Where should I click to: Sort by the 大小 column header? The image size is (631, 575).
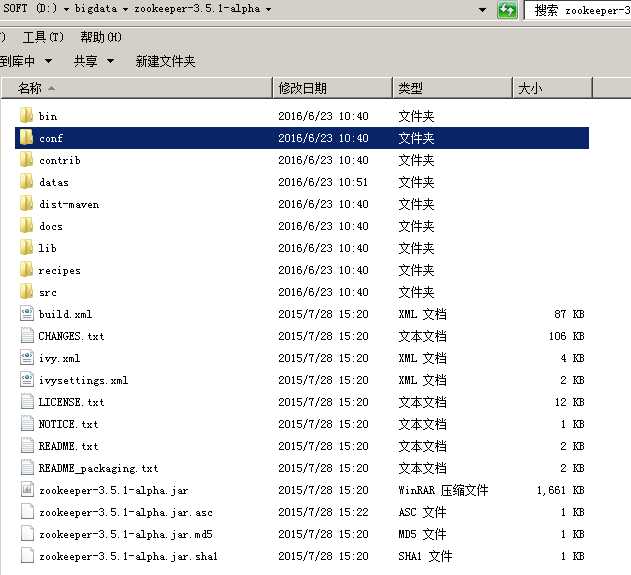pos(553,88)
